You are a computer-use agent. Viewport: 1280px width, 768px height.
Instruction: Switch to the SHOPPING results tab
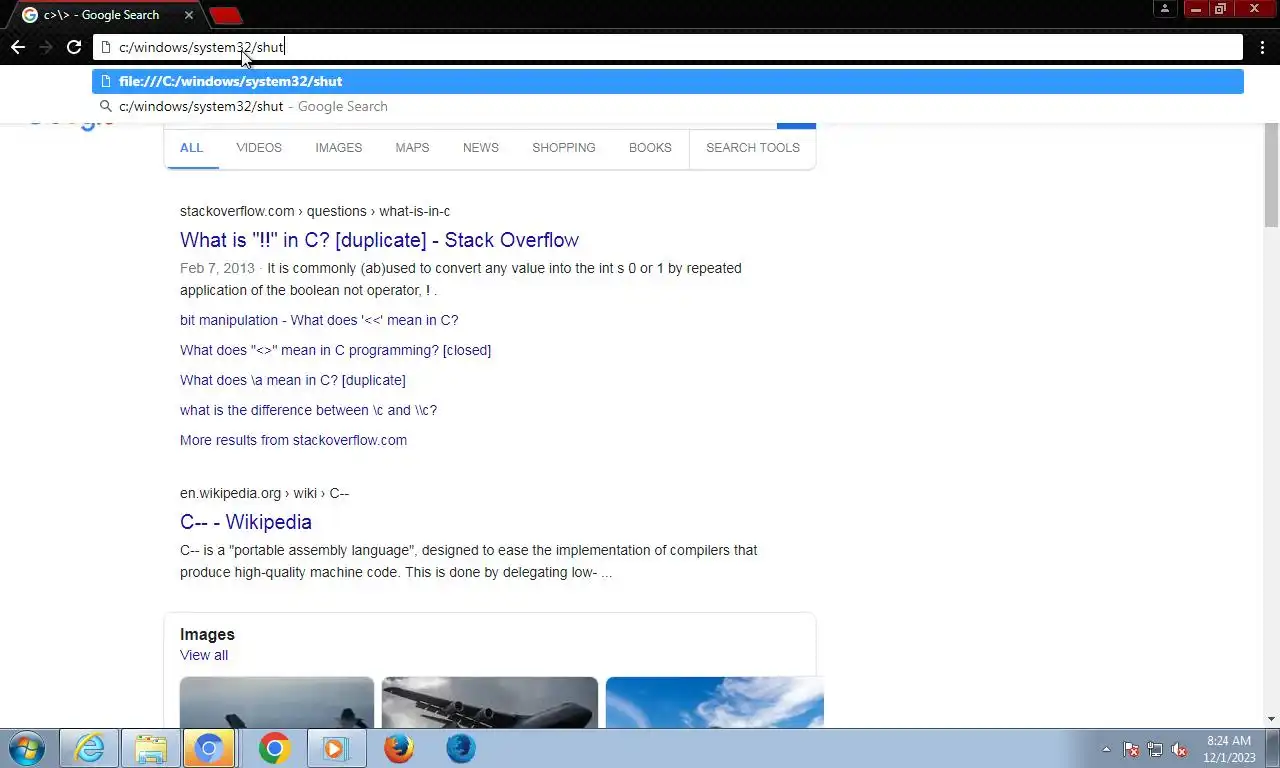tap(564, 147)
